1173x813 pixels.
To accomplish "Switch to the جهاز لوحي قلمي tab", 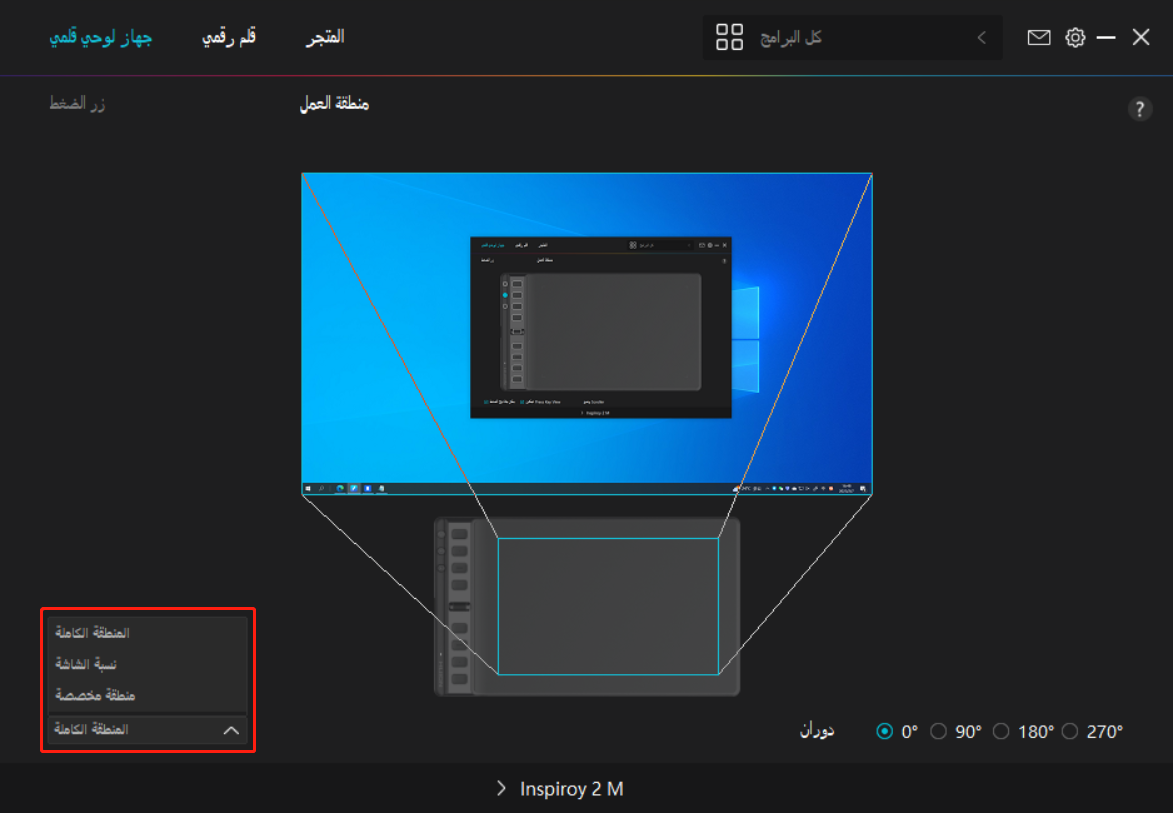I will pos(101,37).
